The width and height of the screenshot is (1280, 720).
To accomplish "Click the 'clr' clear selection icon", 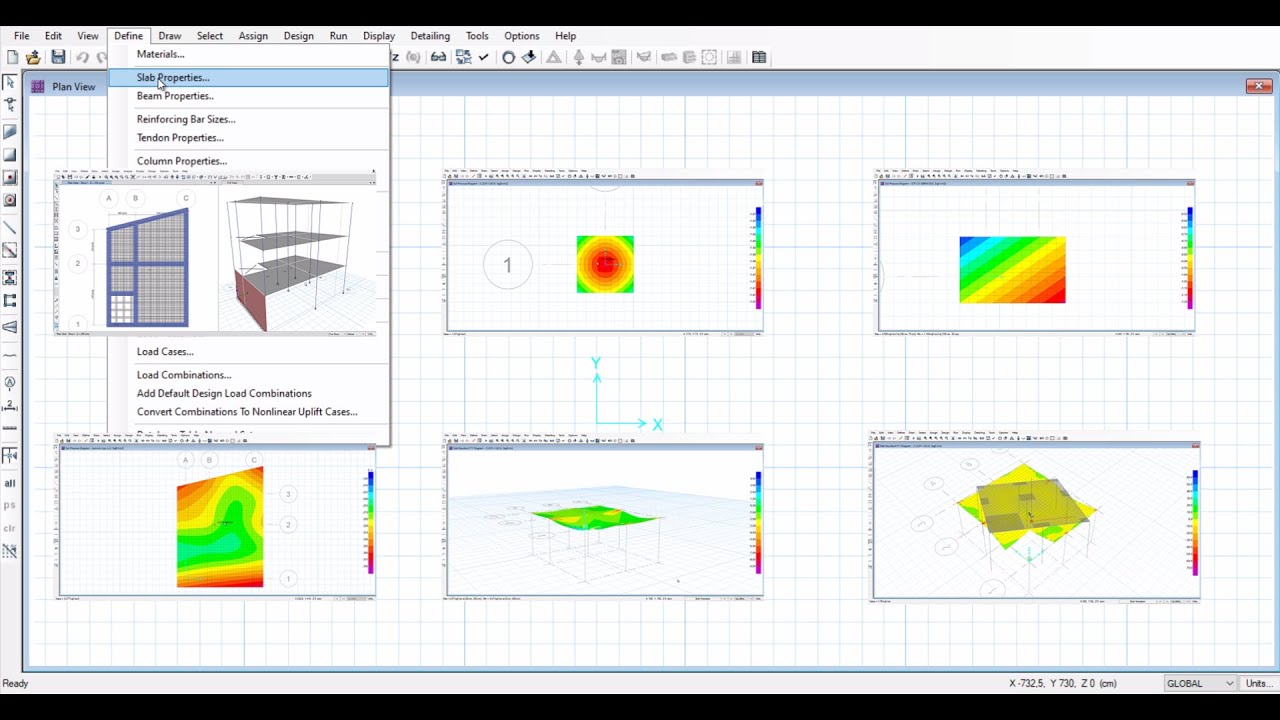I will click(x=10, y=529).
